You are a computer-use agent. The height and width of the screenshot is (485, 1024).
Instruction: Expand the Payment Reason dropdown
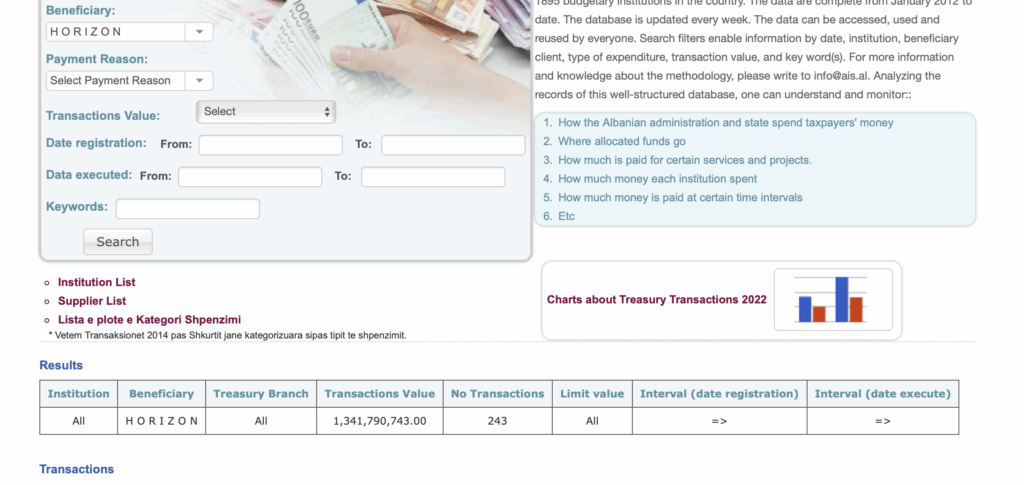tap(199, 81)
